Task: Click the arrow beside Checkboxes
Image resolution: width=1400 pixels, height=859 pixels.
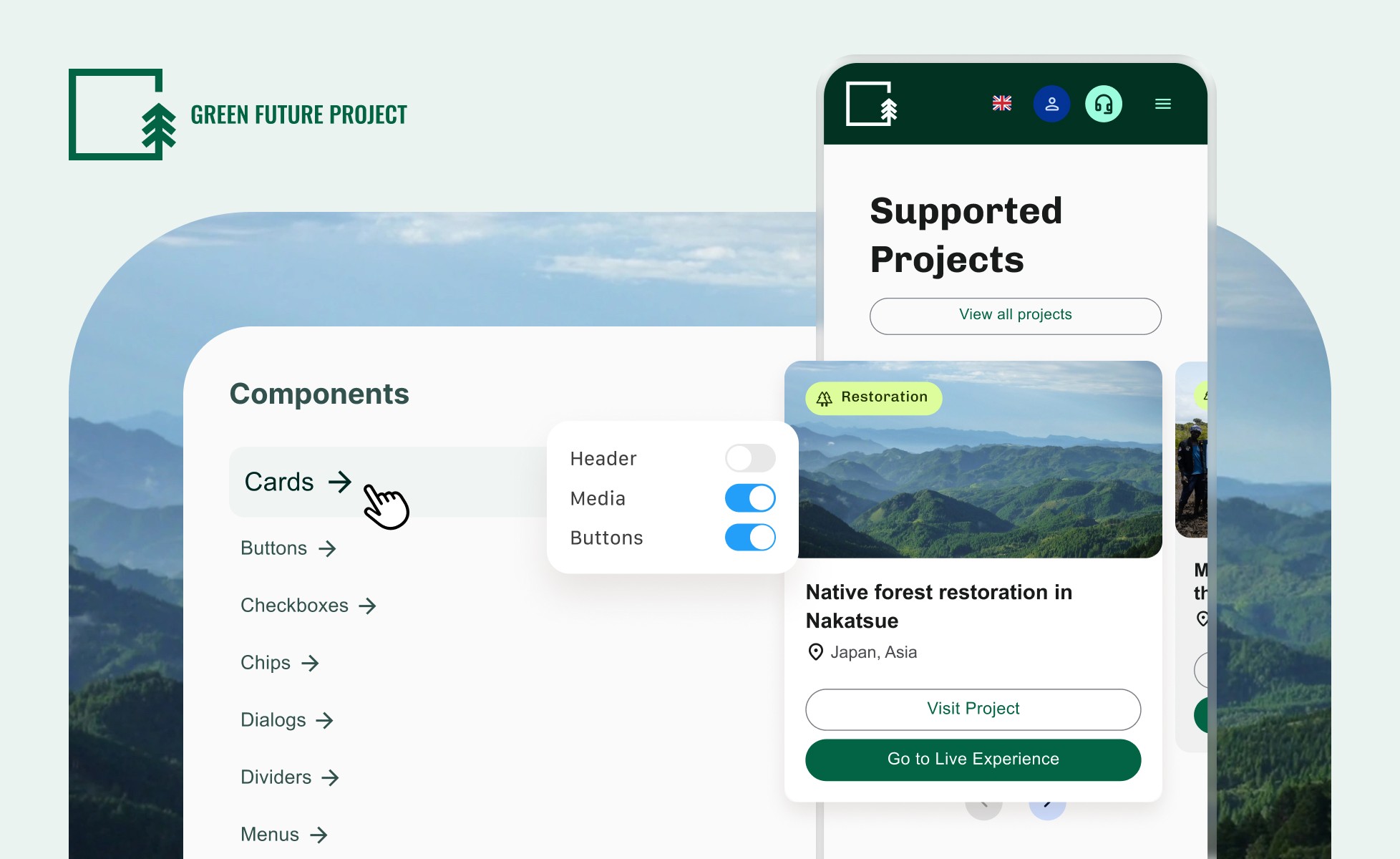Action: coord(367,606)
